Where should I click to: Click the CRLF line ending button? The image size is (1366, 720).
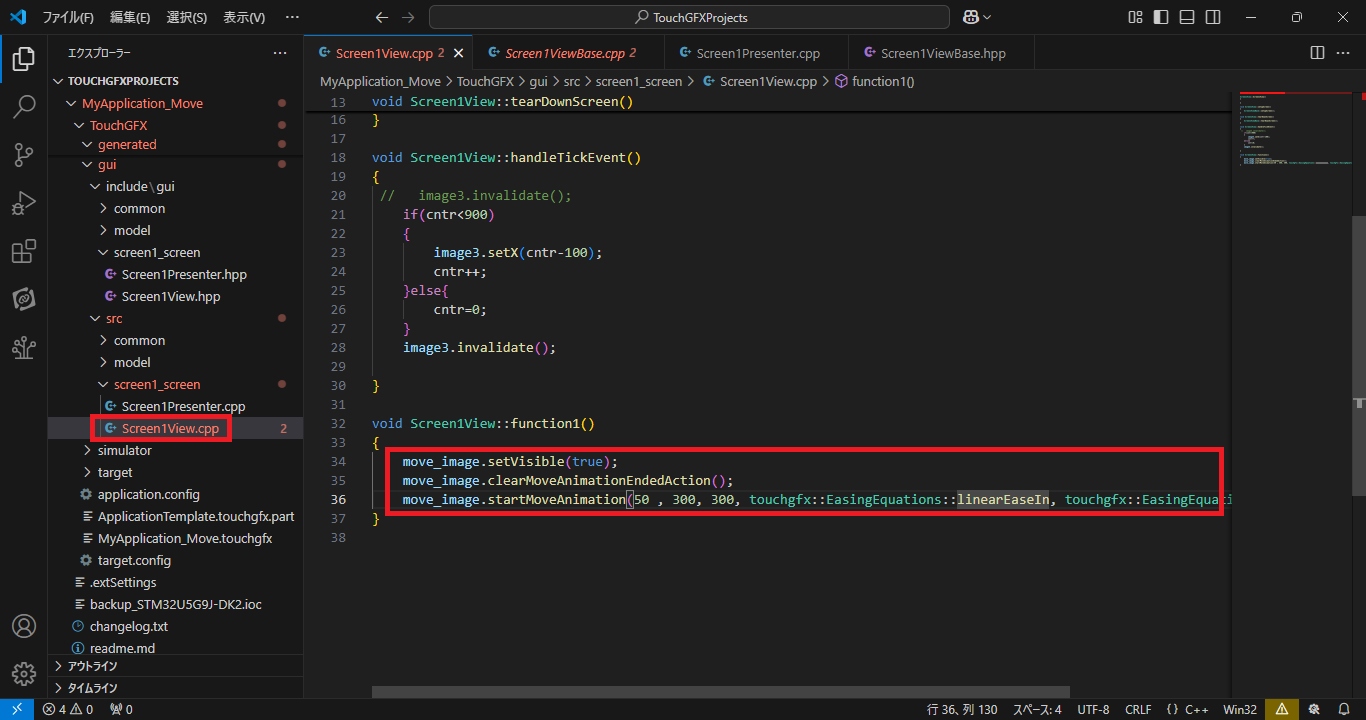click(x=1138, y=709)
